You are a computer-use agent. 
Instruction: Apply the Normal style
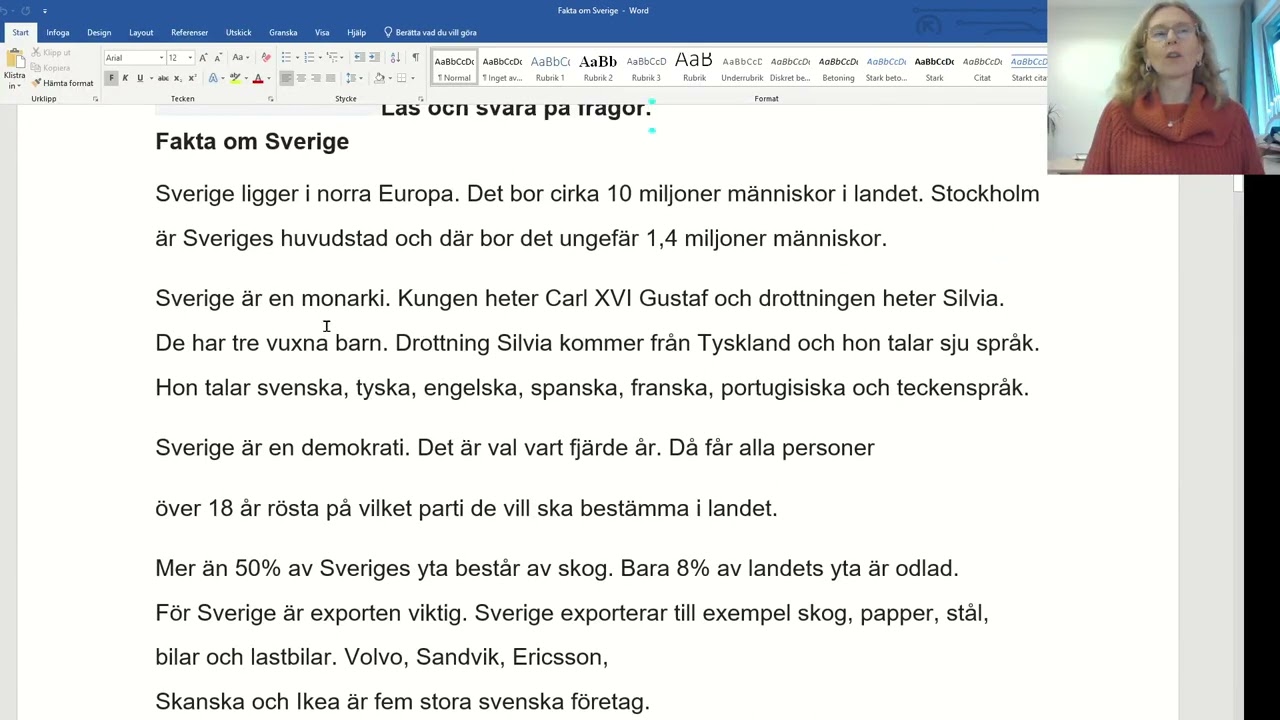[x=454, y=68]
